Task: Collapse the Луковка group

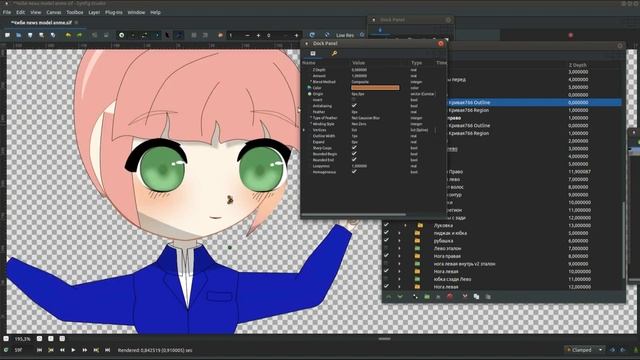Action: point(405,225)
